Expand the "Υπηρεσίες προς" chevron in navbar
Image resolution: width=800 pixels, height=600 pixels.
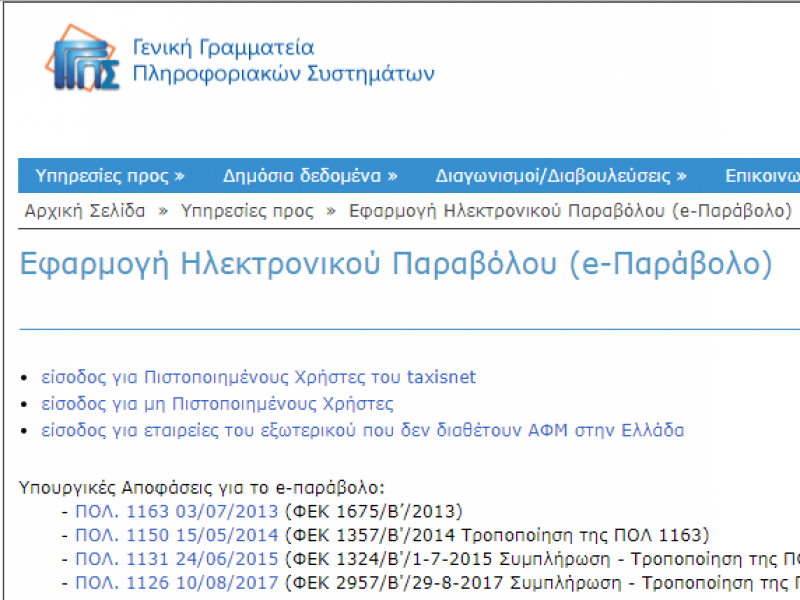180,174
